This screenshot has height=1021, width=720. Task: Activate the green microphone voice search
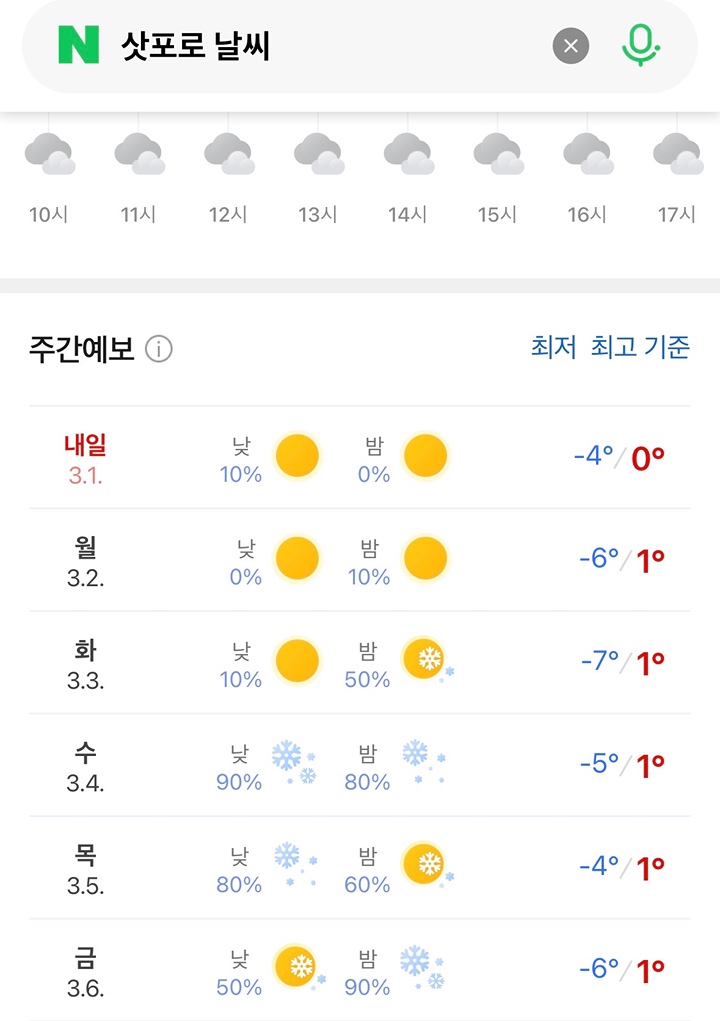[x=640, y=46]
